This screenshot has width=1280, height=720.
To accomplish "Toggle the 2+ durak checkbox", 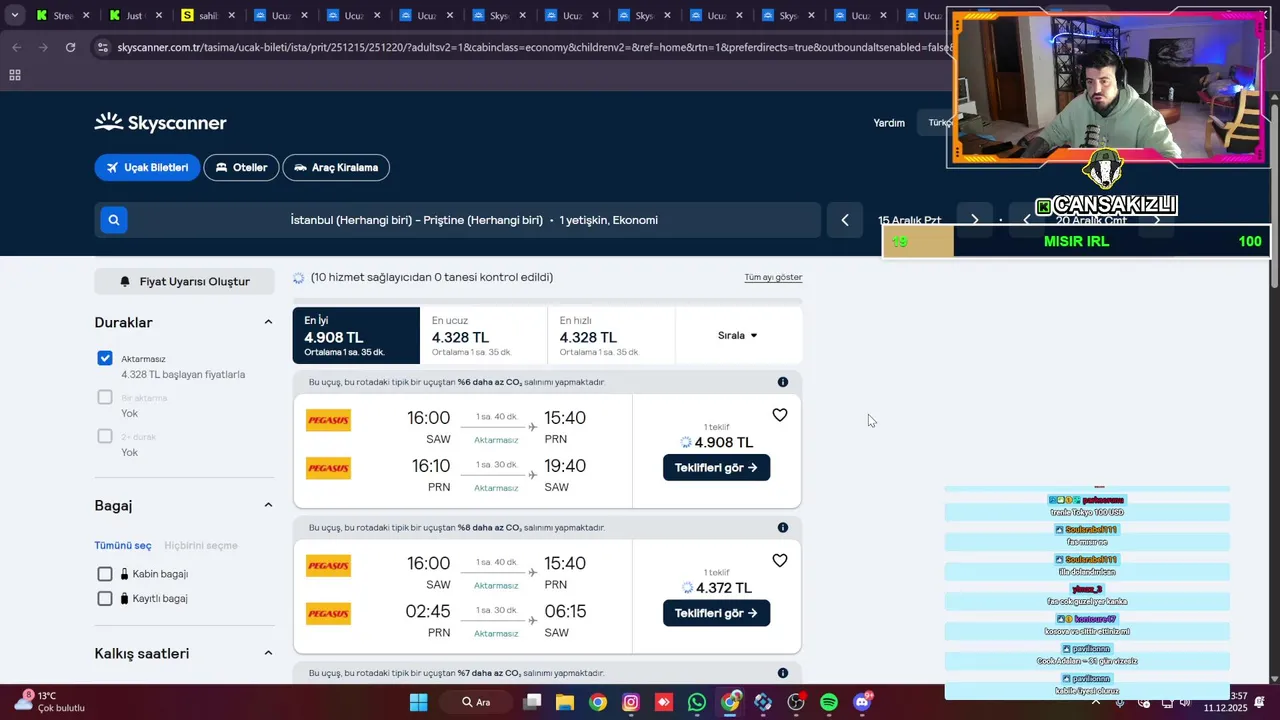I will [x=105, y=436].
